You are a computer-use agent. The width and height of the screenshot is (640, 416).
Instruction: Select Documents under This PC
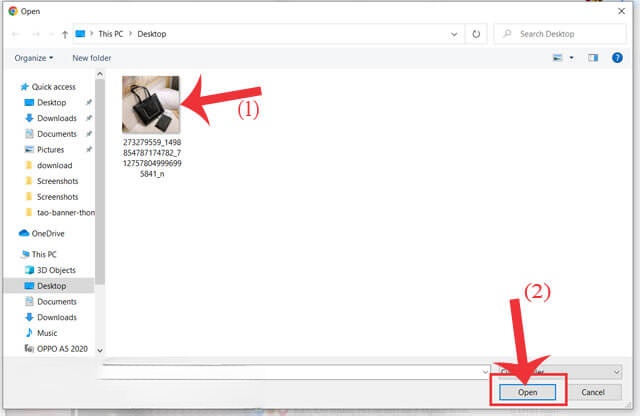coord(57,302)
